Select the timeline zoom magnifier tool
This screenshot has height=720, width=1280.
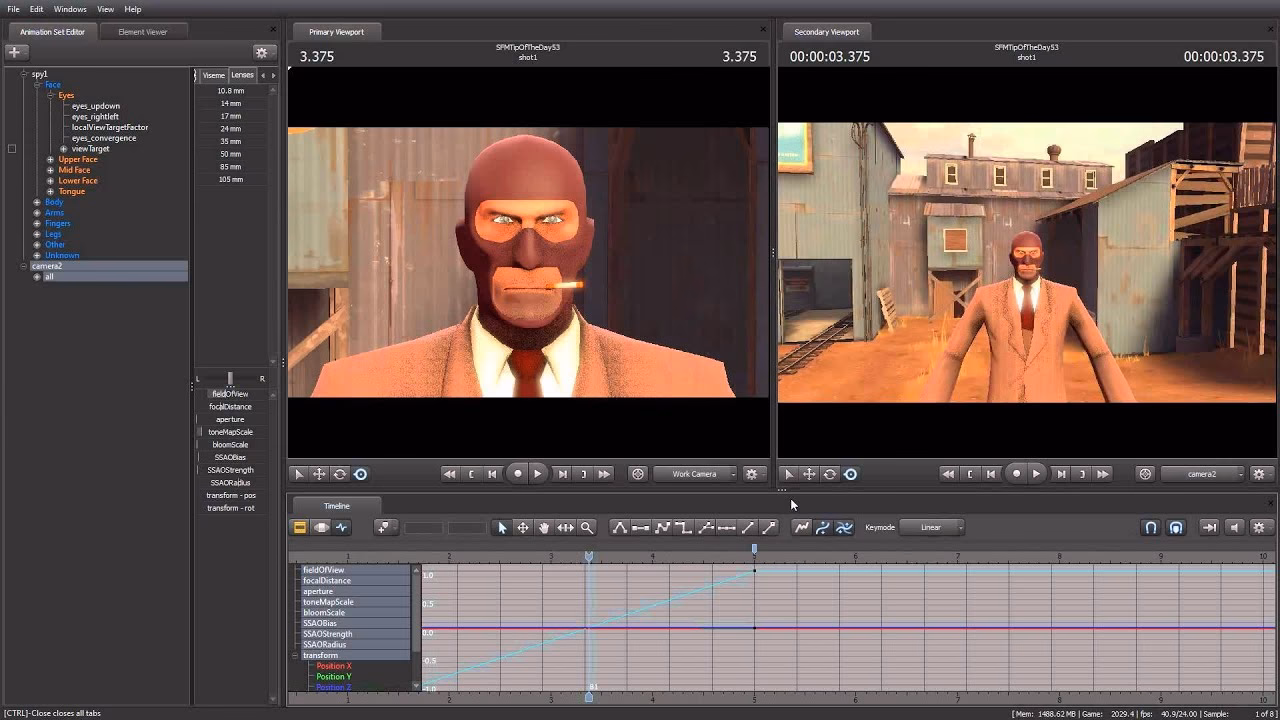coord(587,527)
